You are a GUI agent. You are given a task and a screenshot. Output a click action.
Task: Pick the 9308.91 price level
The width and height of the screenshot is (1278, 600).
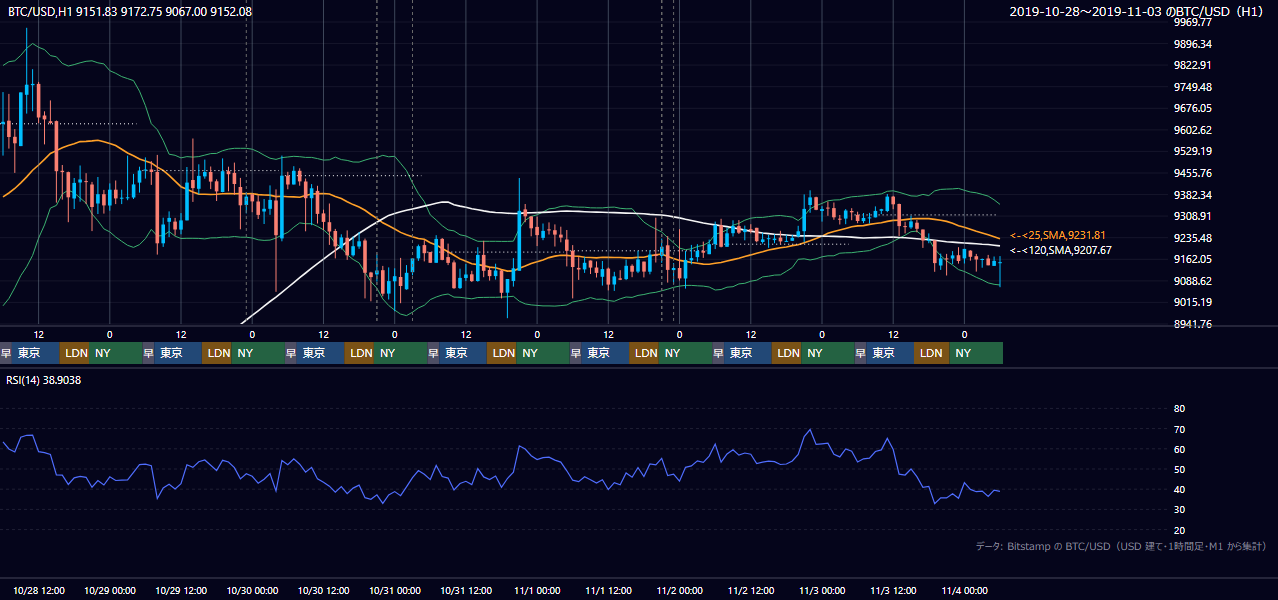click(x=1193, y=216)
